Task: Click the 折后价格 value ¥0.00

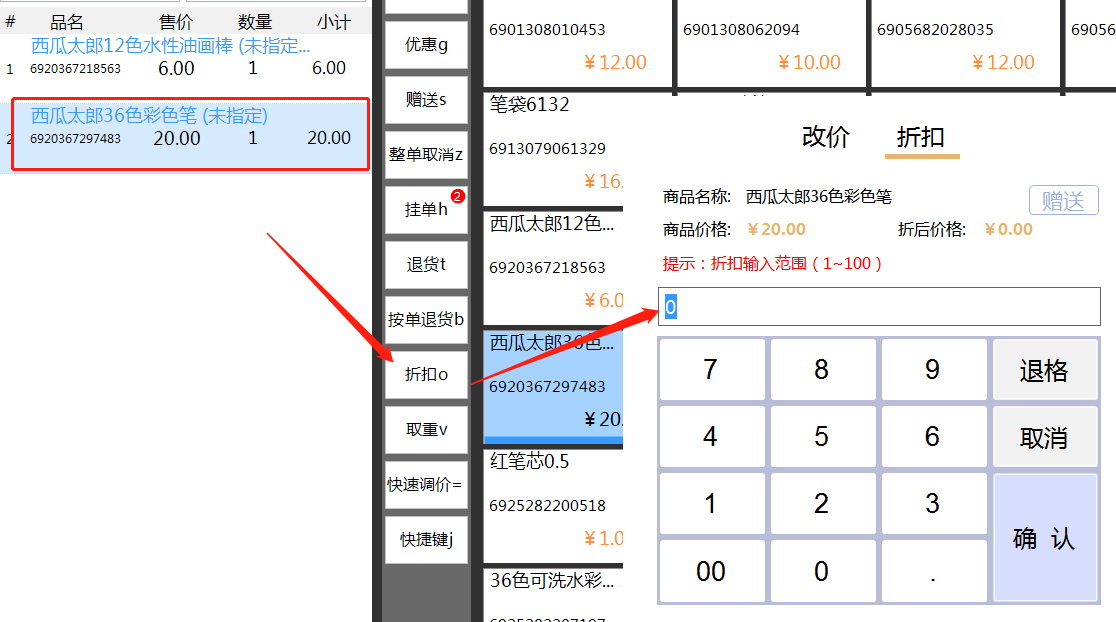Action: [x=1009, y=229]
